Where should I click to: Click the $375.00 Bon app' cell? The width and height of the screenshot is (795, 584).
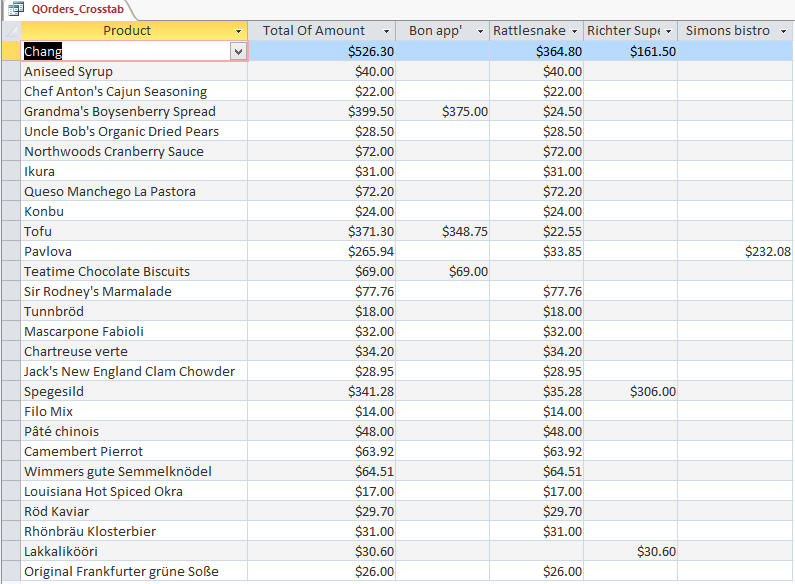coord(442,111)
